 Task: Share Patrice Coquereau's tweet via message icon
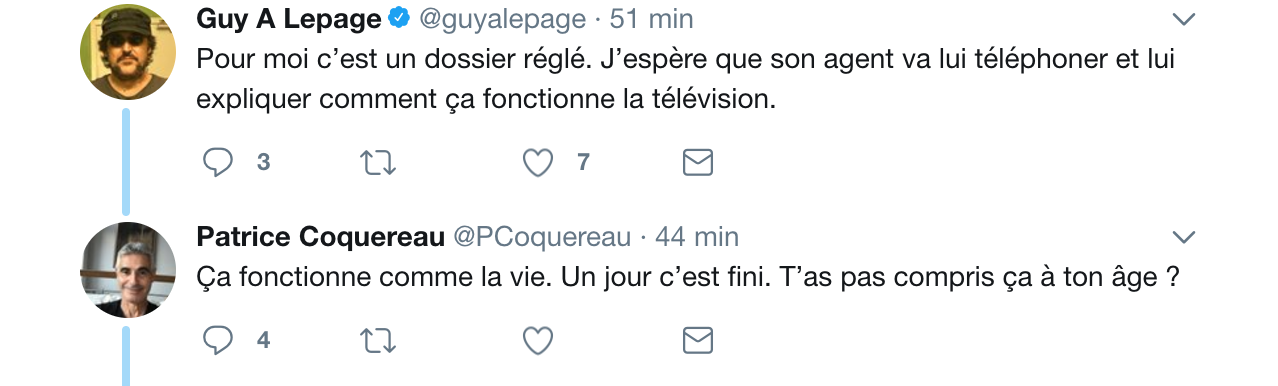[x=697, y=340]
